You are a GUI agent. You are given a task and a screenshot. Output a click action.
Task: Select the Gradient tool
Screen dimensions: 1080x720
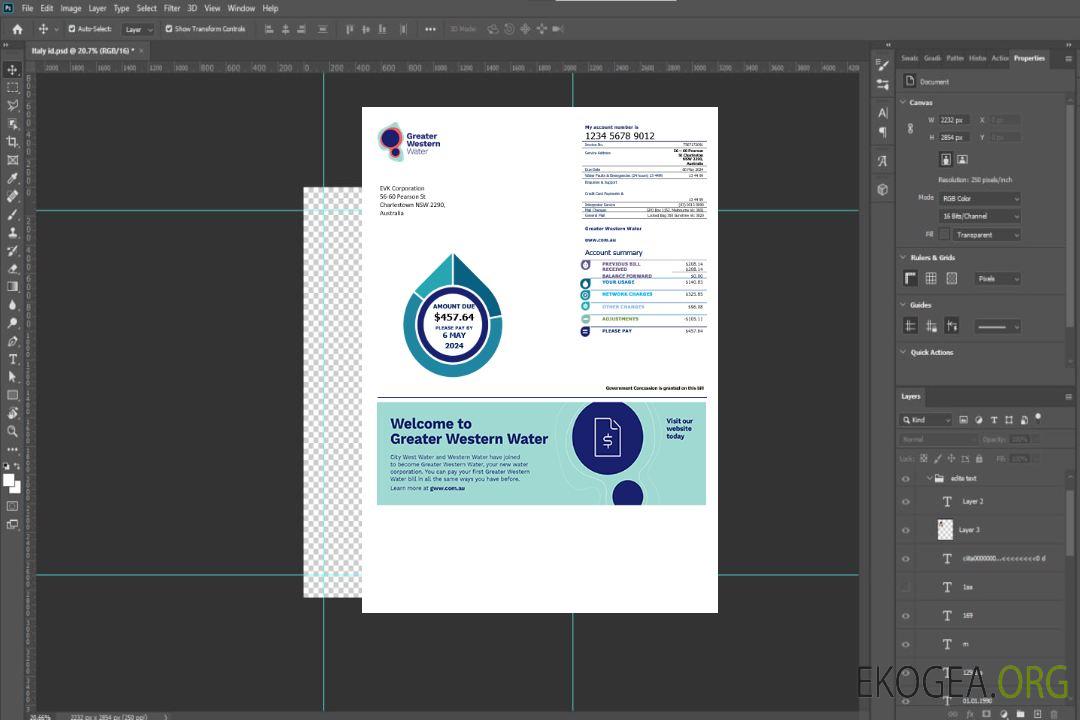coord(12,287)
